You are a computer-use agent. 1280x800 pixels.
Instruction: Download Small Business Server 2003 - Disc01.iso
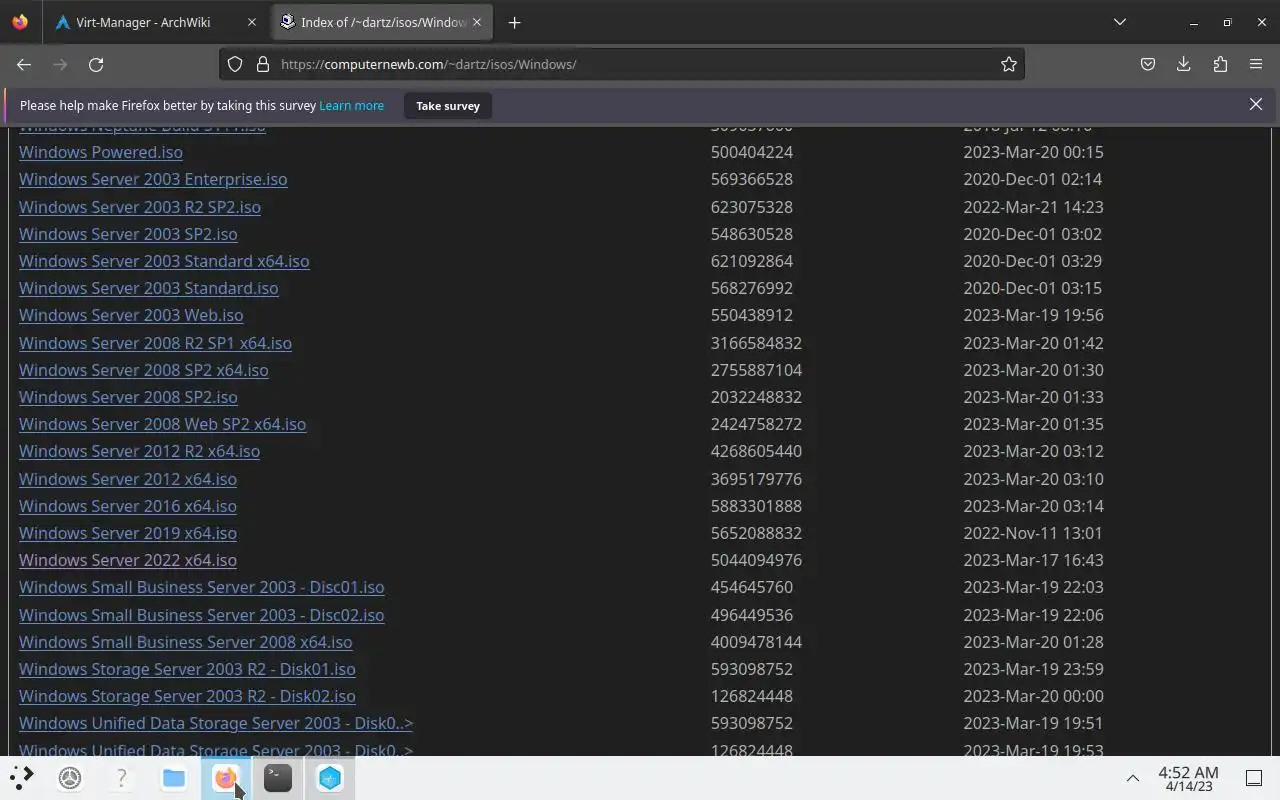(201, 587)
